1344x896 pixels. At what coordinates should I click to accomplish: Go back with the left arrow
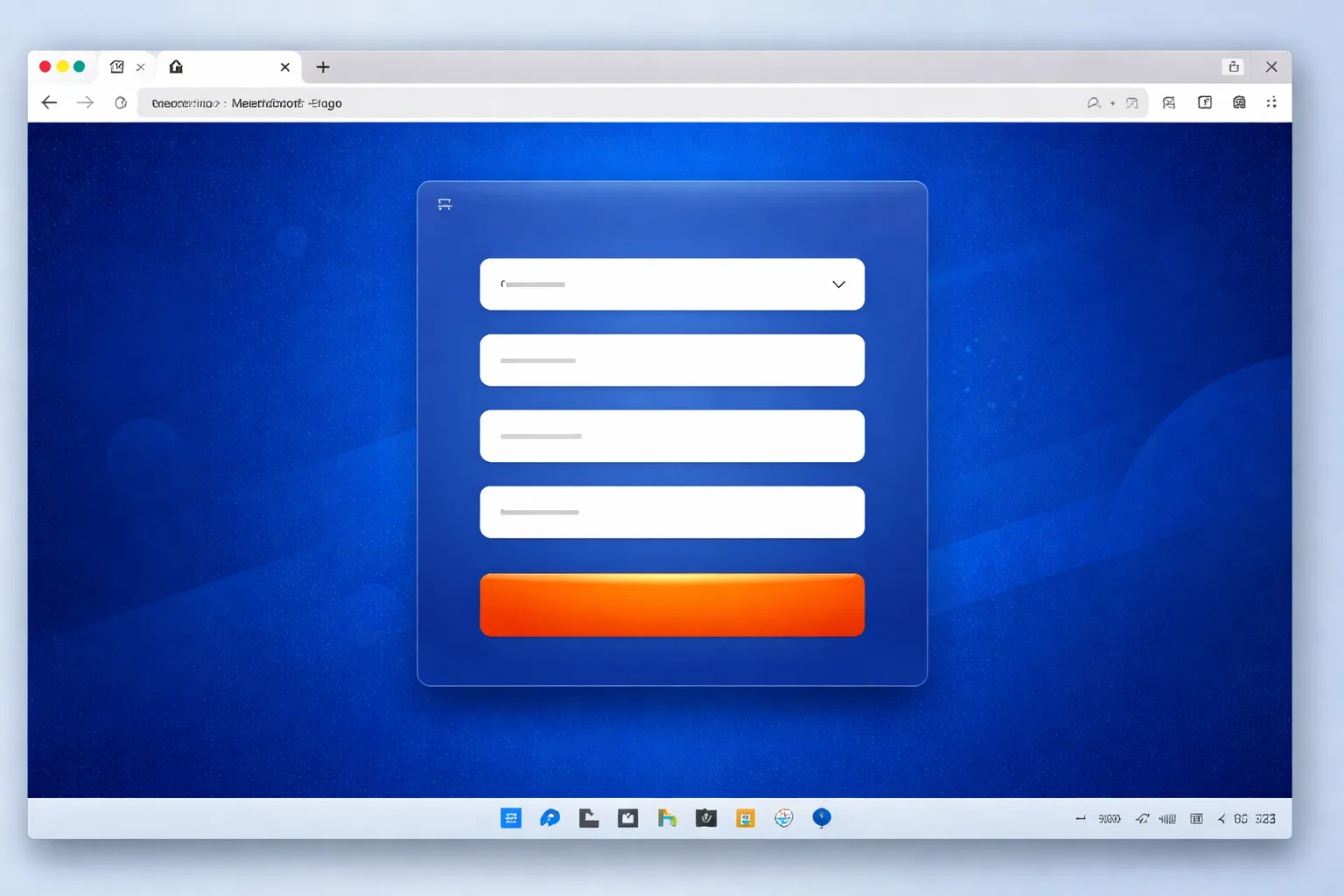click(x=49, y=102)
